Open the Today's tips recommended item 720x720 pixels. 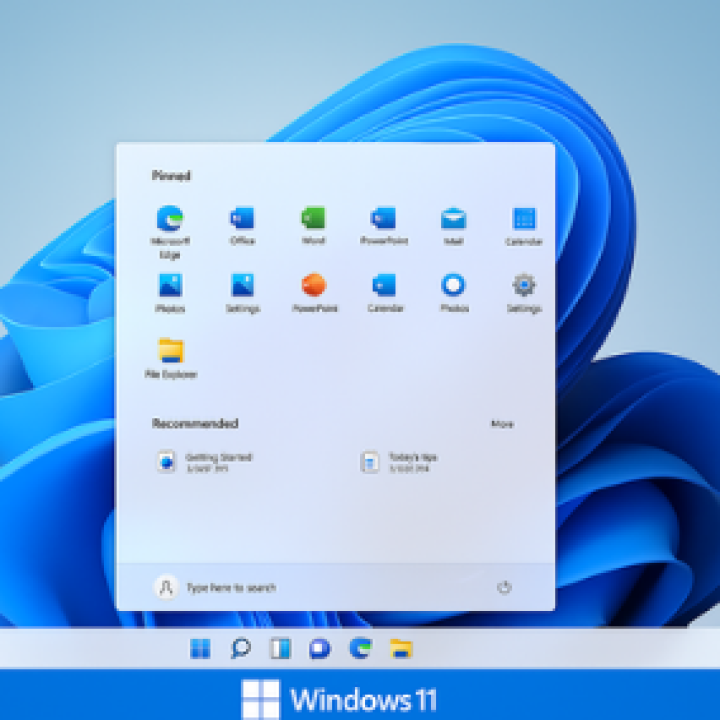[399, 462]
